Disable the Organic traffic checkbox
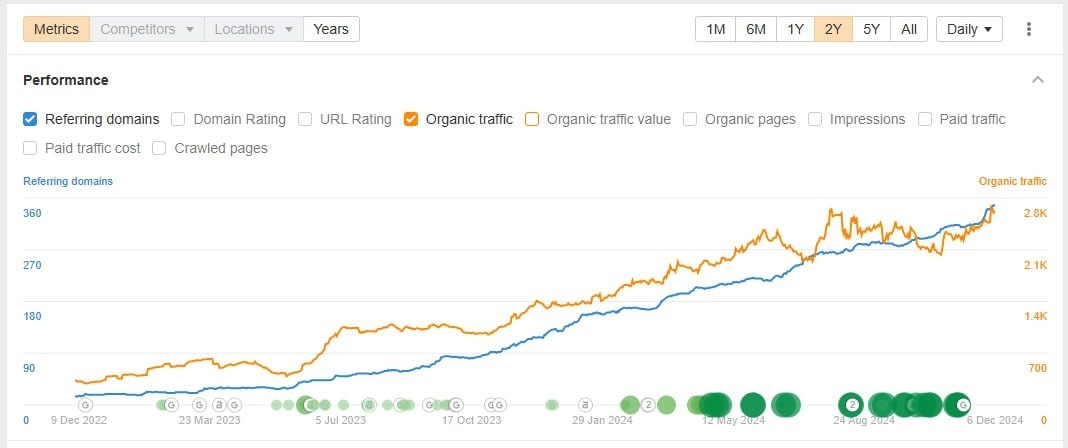The image size is (1068, 448). pos(411,119)
